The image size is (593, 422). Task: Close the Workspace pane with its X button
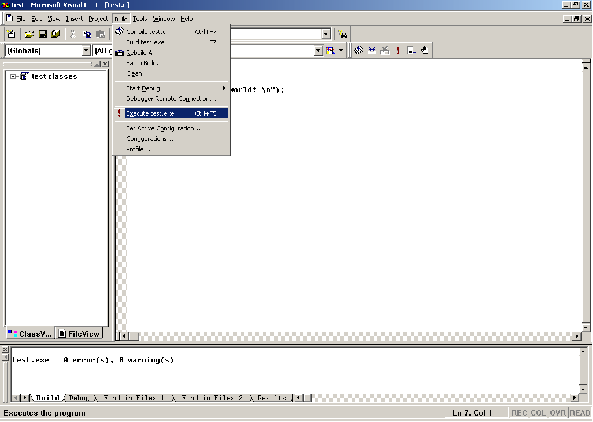click(x=106, y=64)
